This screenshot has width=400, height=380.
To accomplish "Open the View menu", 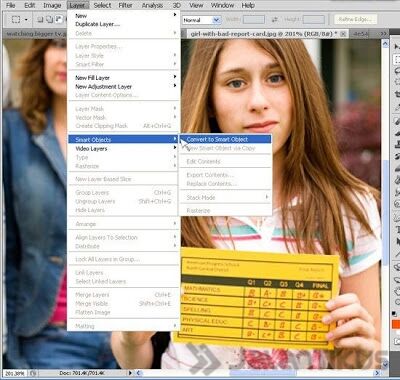I will 196,5.
